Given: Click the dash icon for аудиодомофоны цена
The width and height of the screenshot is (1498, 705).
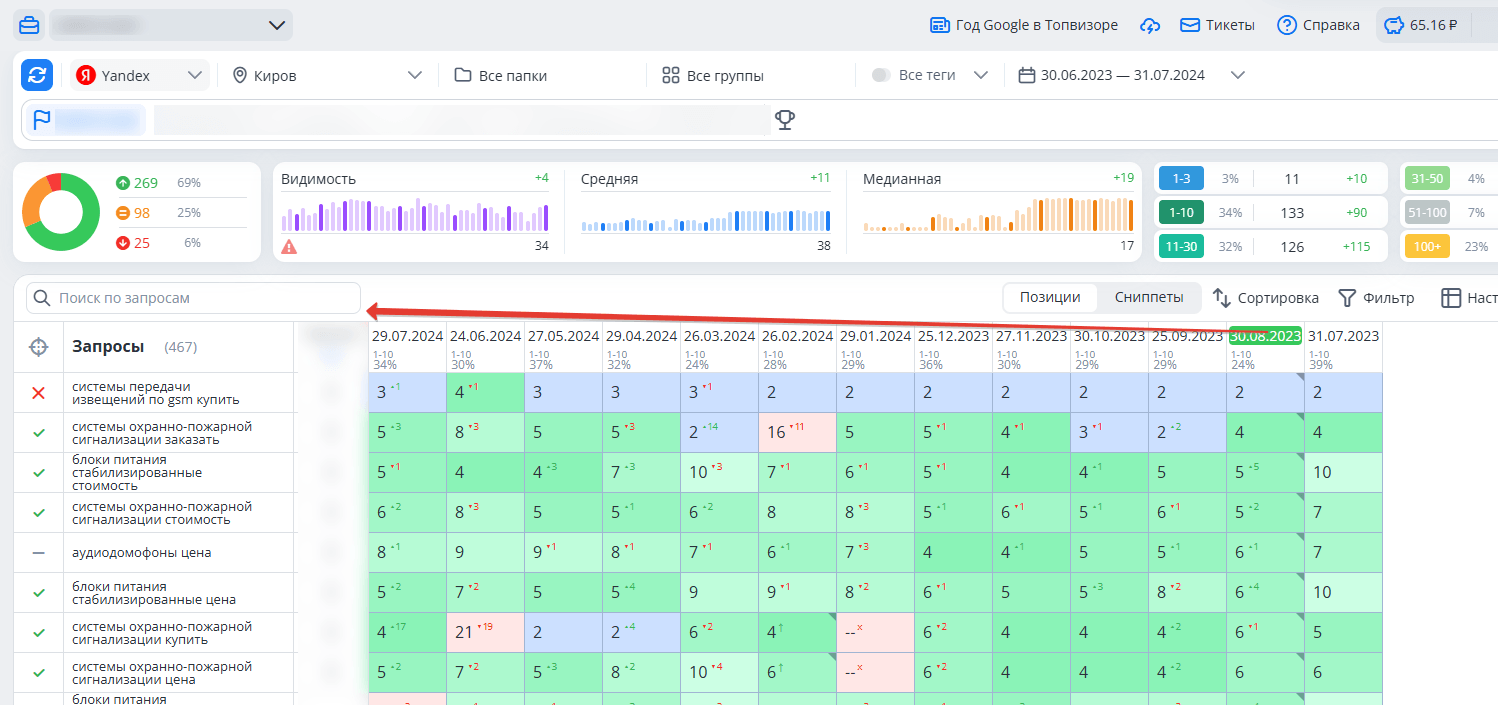Looking at the screenshot, I should click(39, 553).
